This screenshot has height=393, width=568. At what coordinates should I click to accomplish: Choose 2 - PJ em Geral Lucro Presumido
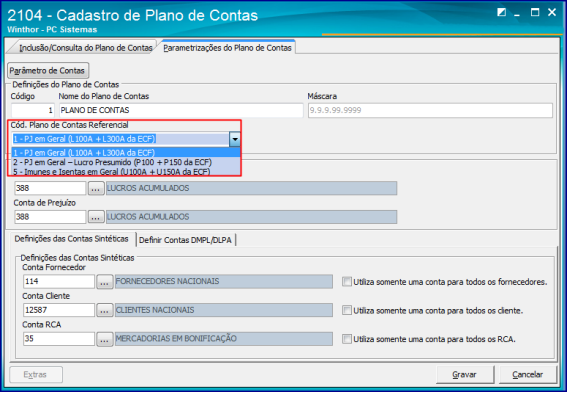click(126, 162)
